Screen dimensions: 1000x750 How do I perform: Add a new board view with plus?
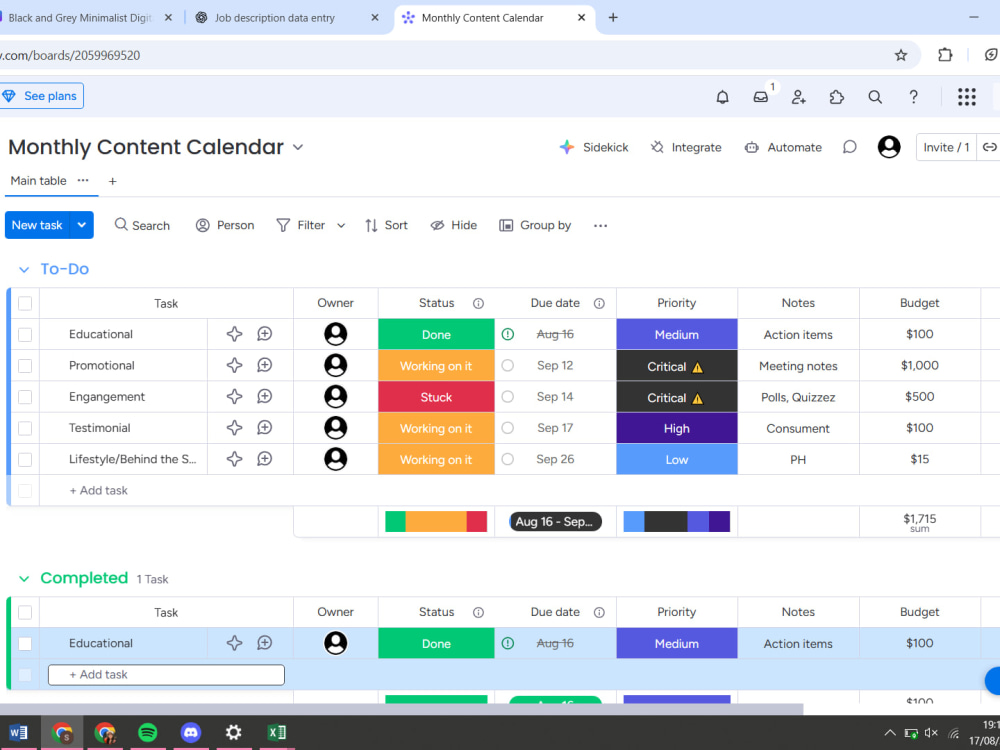click(113, 181)
